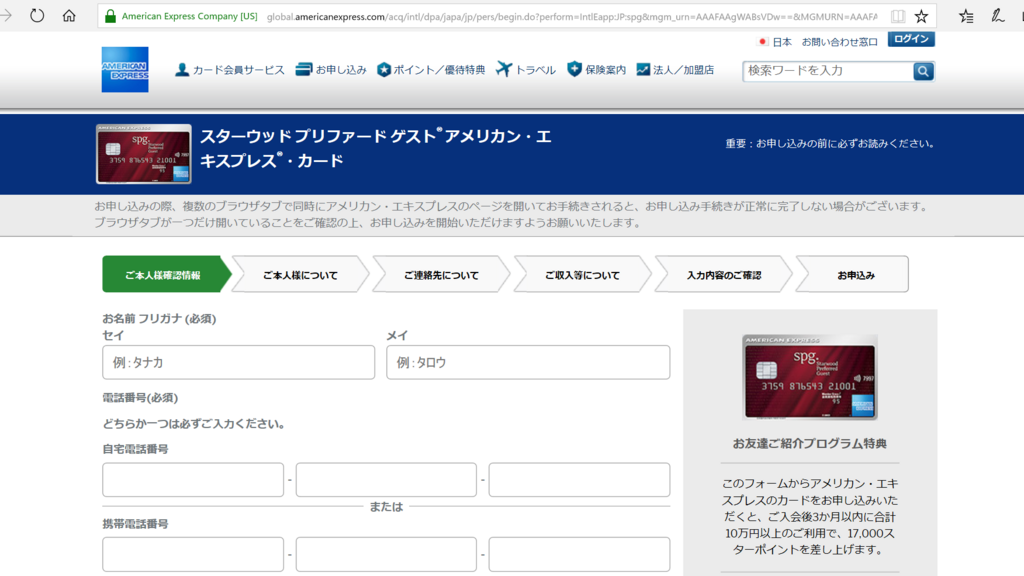Open 法人／加盟店 menu

(675, 70)
